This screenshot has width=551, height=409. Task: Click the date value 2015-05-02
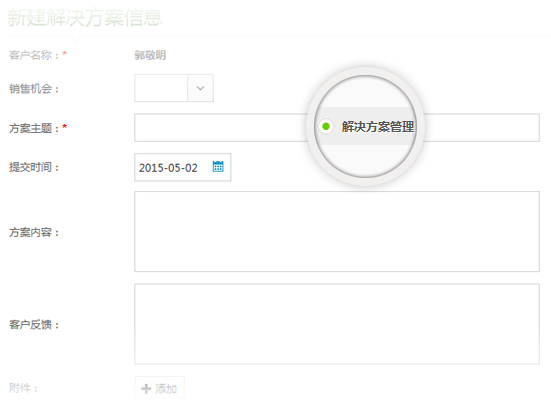(168, 168)
